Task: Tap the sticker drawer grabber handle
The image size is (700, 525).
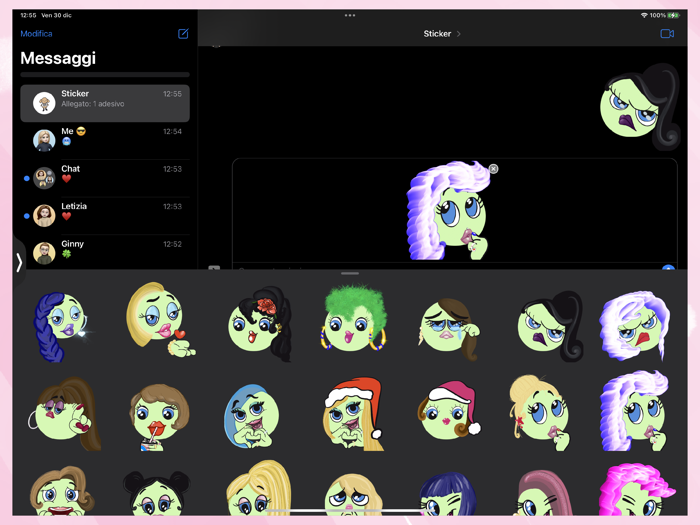Action: [350, 273]
